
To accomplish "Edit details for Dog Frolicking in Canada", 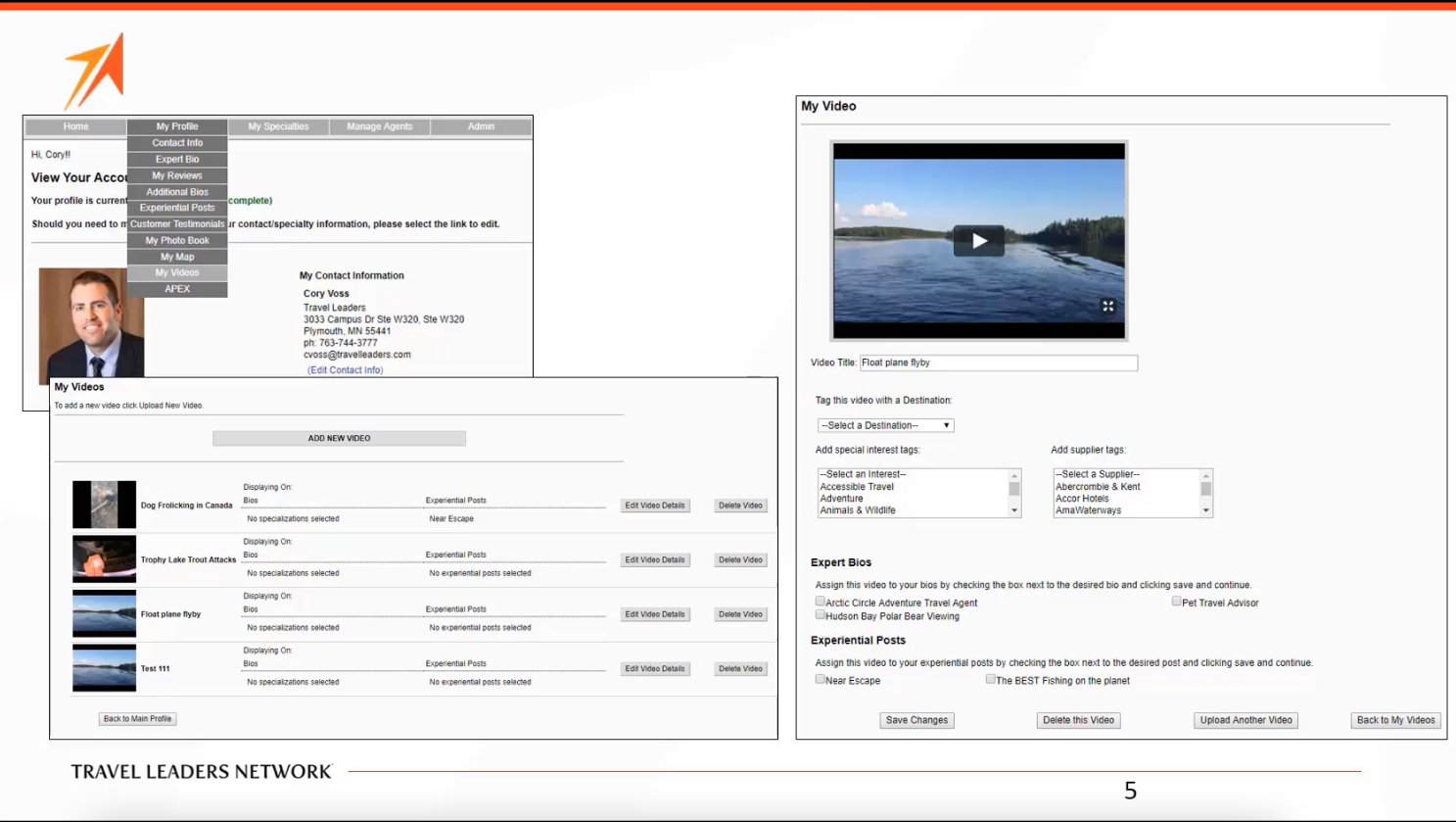I will point(655,506).
